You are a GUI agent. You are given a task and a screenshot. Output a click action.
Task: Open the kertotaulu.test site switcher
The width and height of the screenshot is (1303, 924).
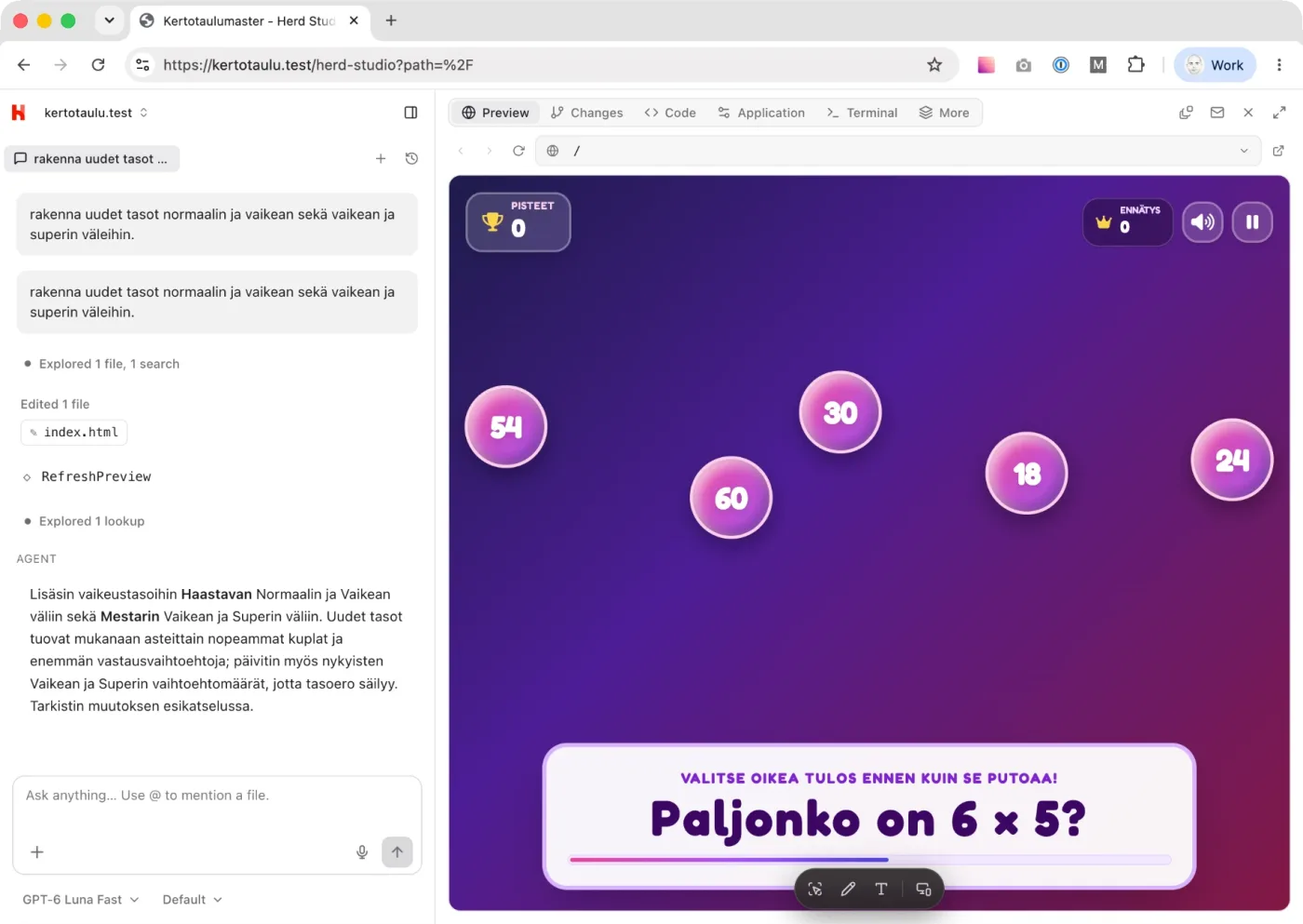(96, 113)
